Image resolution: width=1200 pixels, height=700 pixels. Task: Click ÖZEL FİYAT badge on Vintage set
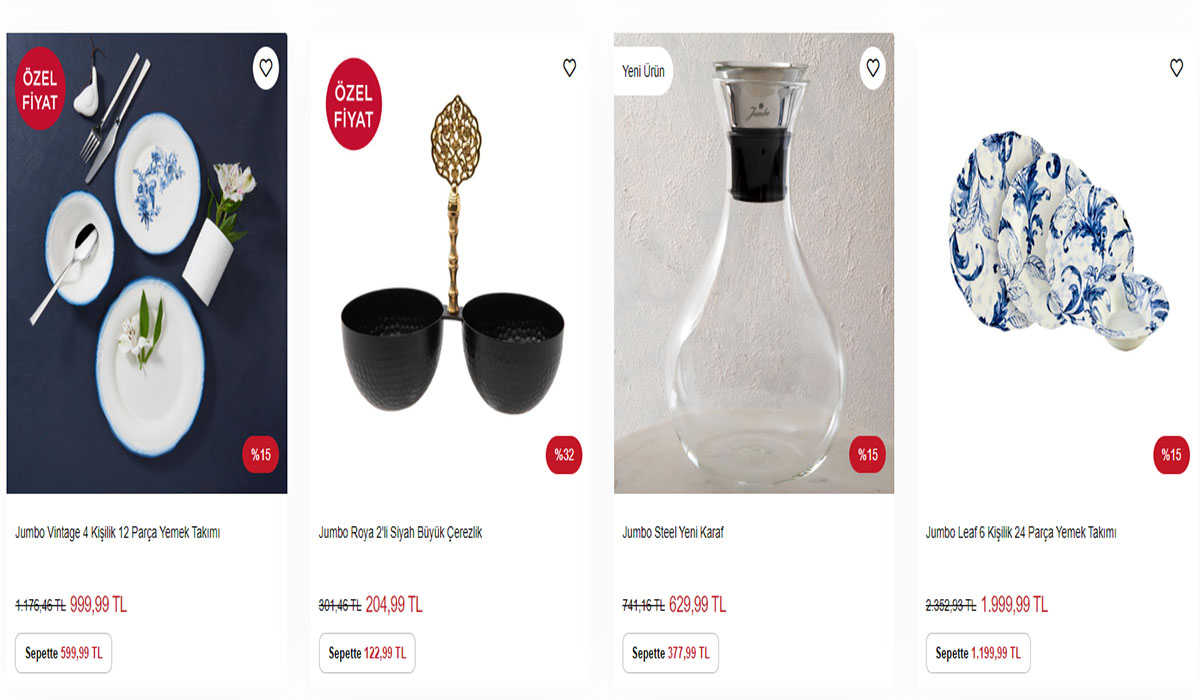(x=38, y=91)
